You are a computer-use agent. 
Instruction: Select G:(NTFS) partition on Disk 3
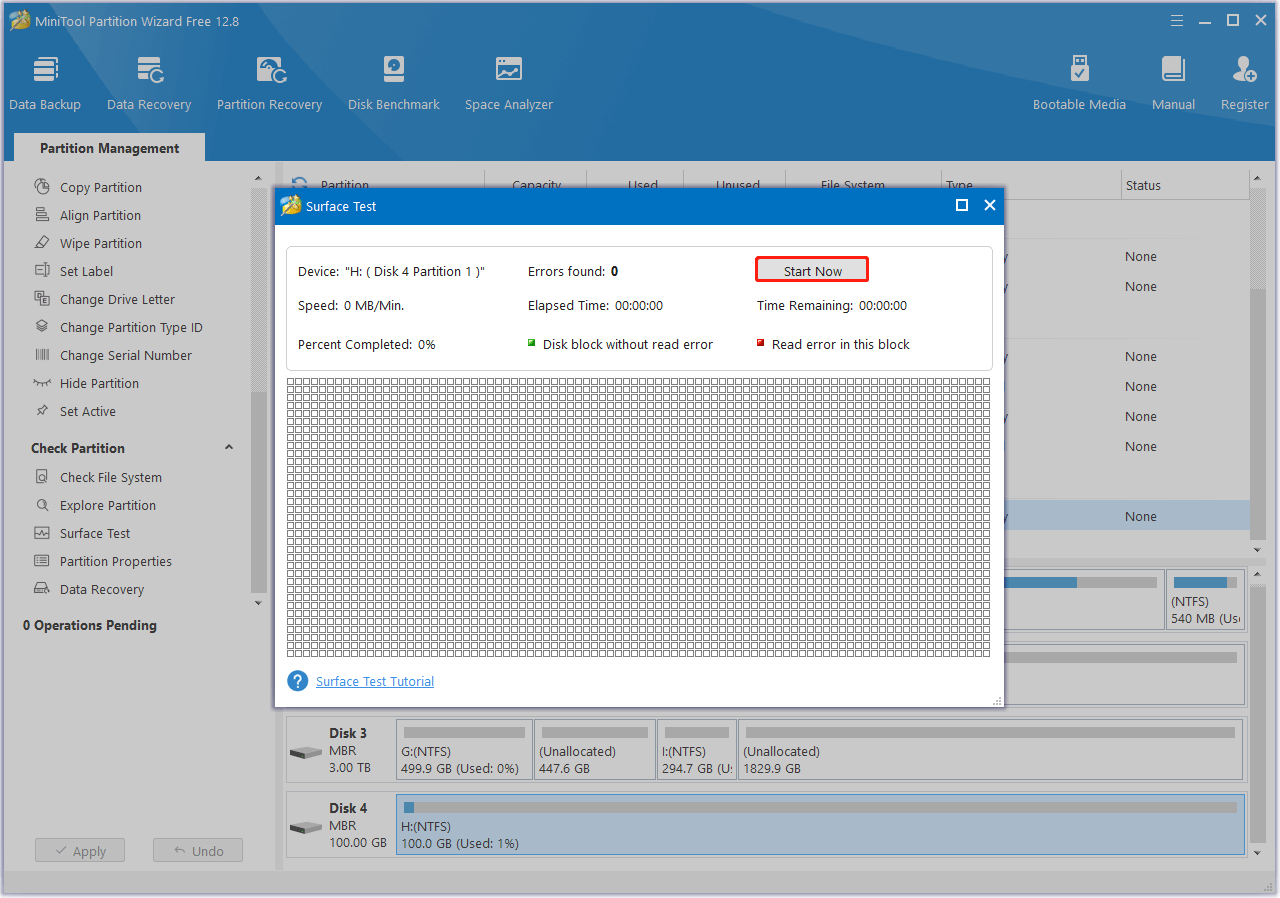click(x=465, y=749)
